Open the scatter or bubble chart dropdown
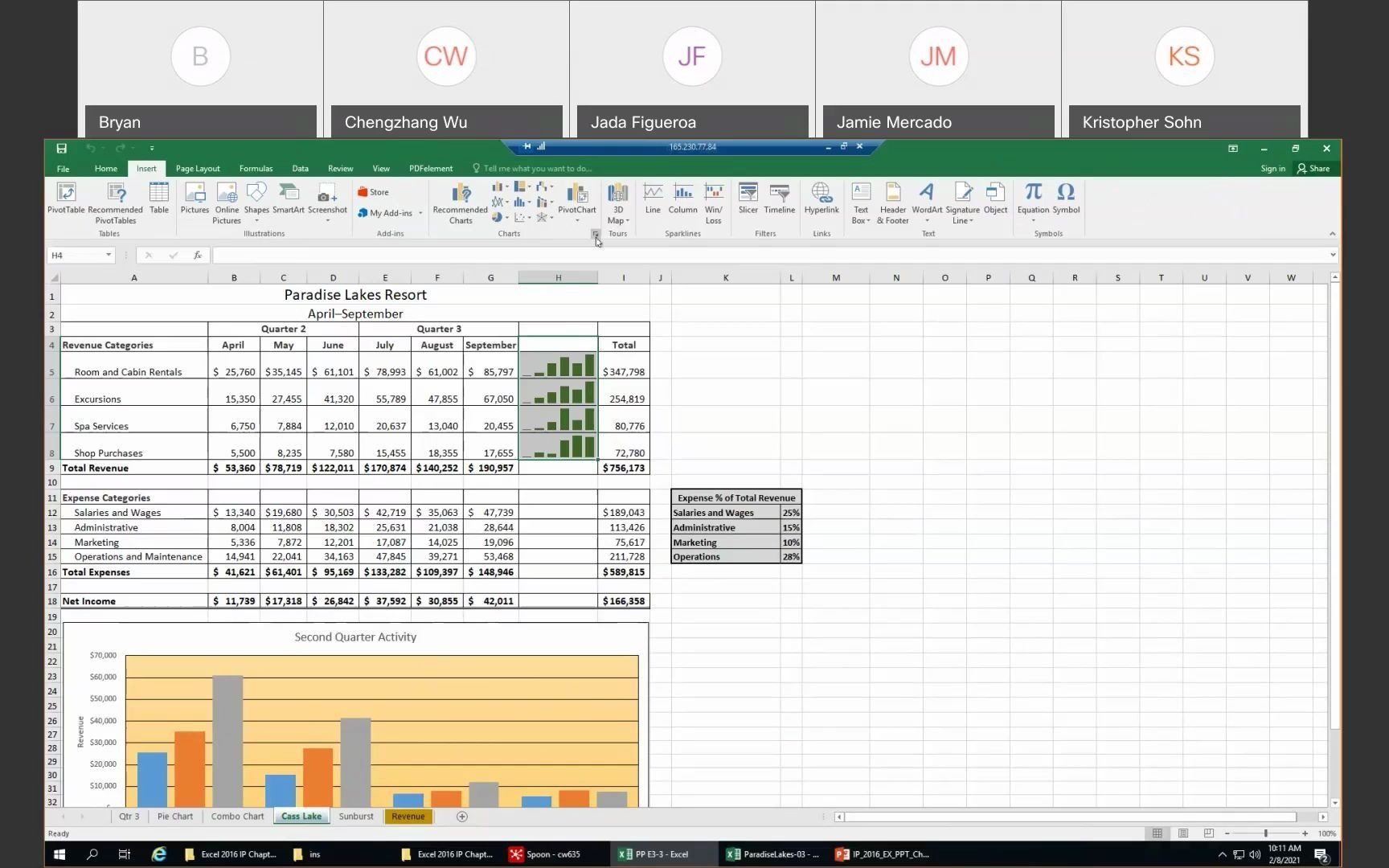This screenshot has width=1389, height=868. coord(522,217)
